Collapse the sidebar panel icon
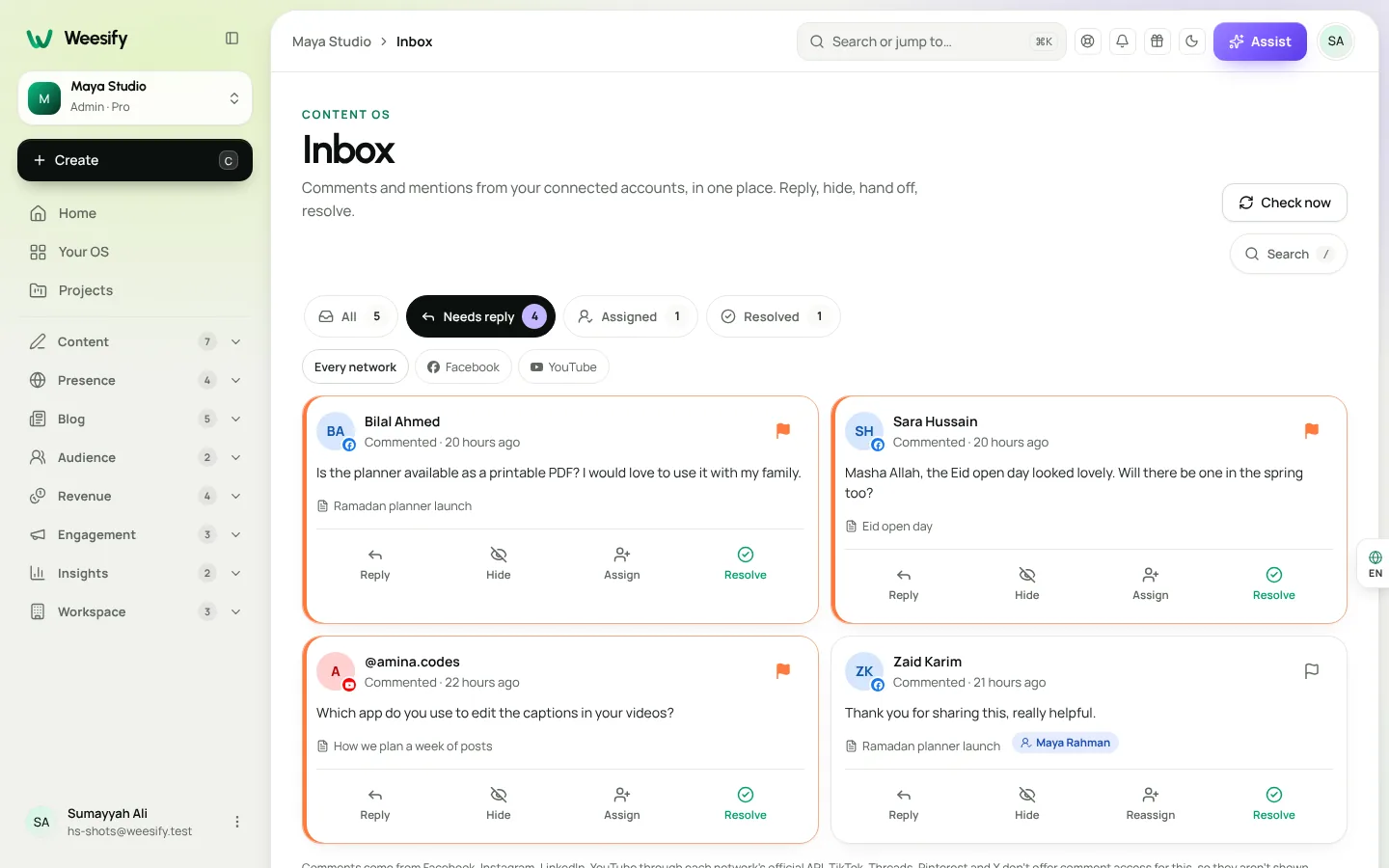Viewport: 1389px width, 868px height. 231,39
